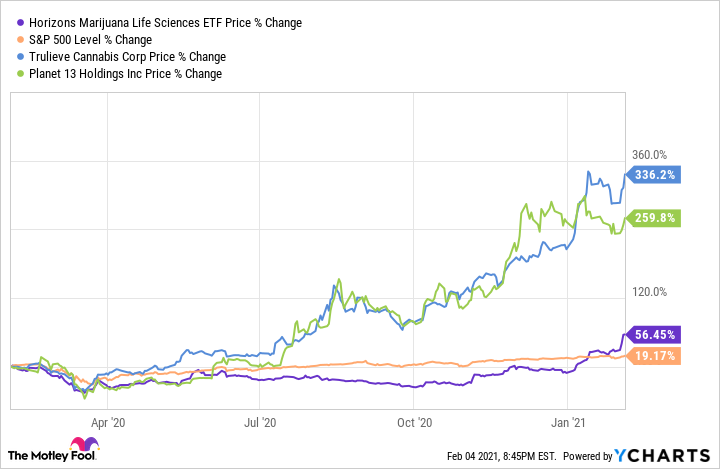Click the Trulieve Cannabis Corp legend label

point(124,56)
